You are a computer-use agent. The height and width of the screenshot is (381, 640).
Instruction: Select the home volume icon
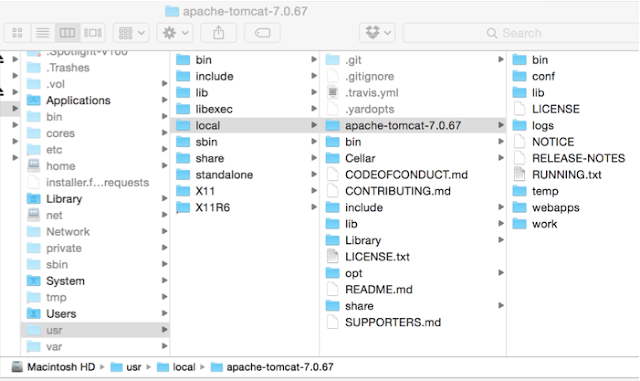point(33,165)
